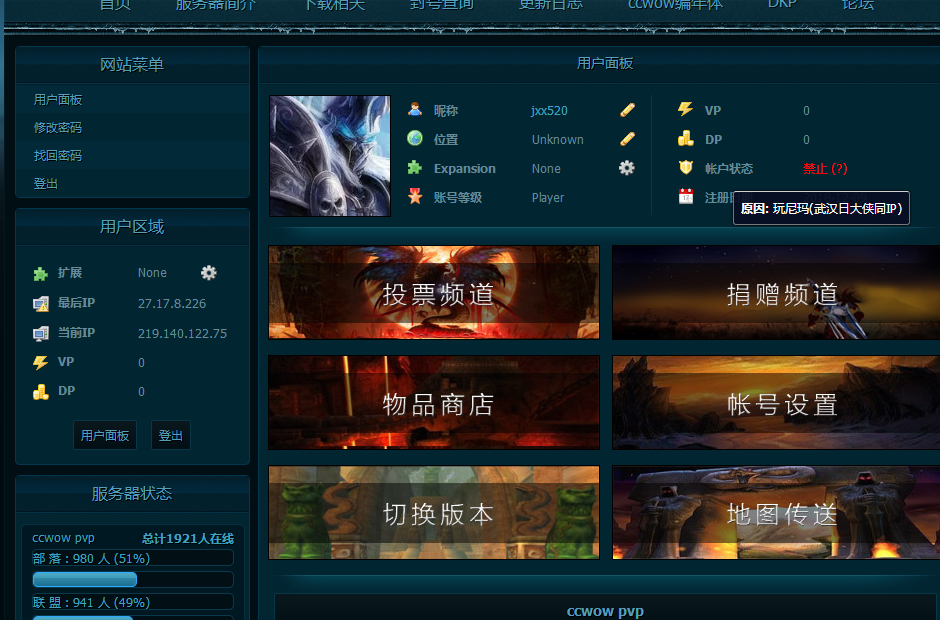
Task: Choose 用户面板 in the 网站菜单 list
Action: (x=58, y=100)
